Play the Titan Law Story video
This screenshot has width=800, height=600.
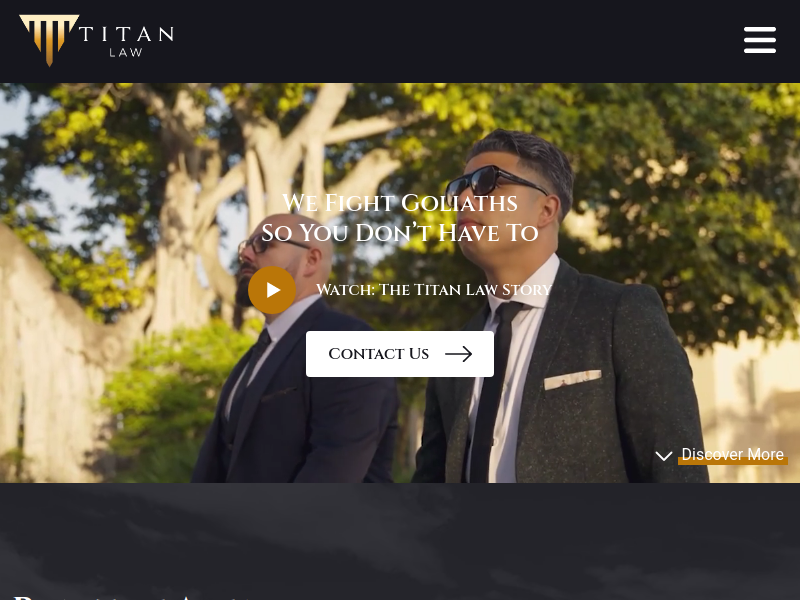pos(272,290)
